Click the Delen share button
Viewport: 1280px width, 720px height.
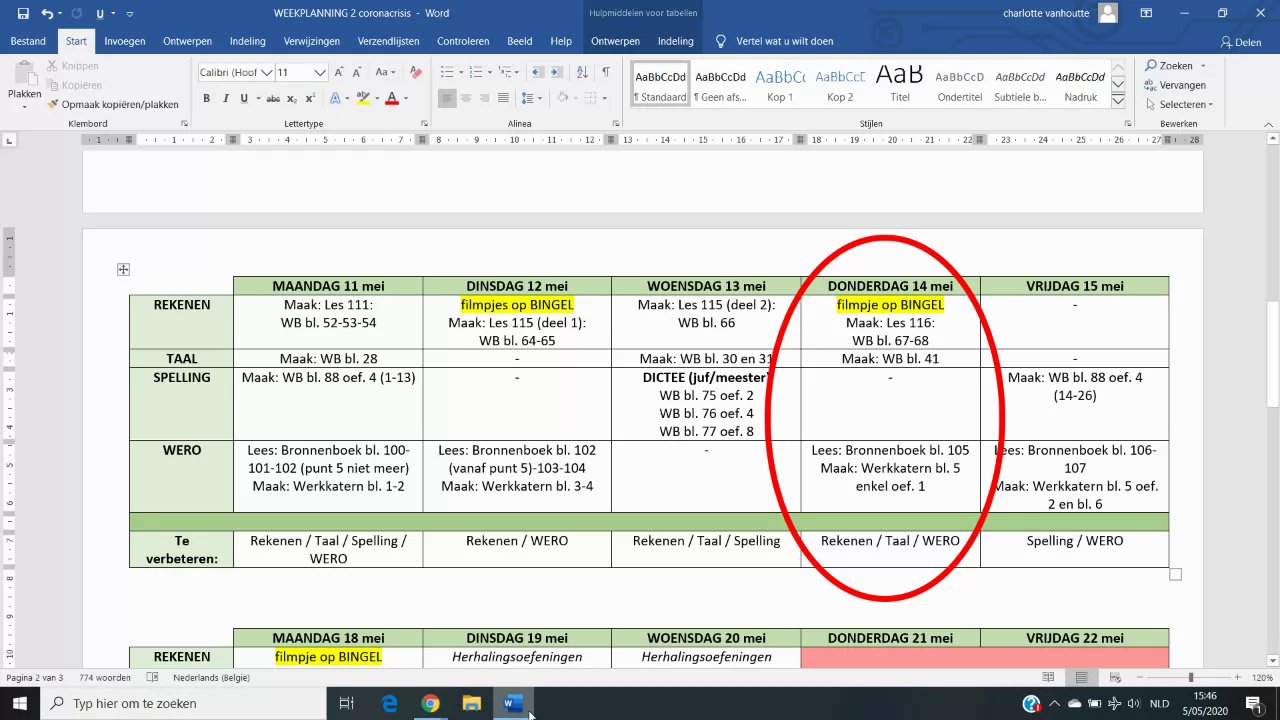(x=1241, y=42)
